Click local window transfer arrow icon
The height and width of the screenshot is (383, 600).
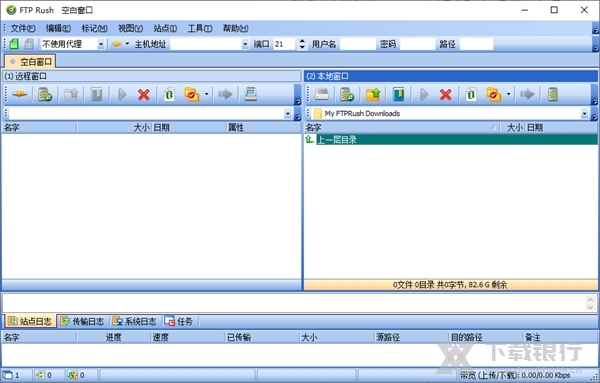(x=527, y=94)
